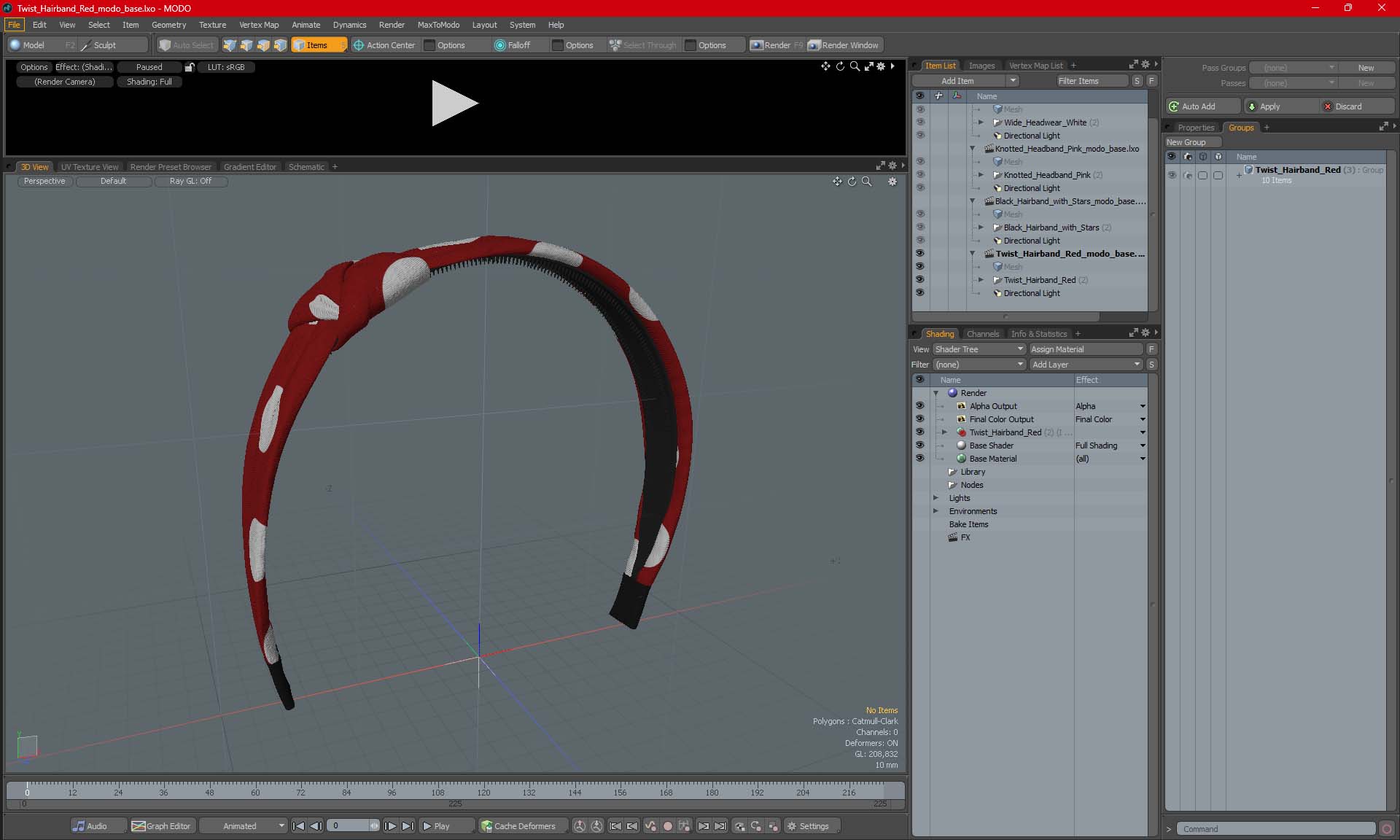Expand the Lights tree node
The height and width of the screenshot is (840, 1400).
[936, 498]
